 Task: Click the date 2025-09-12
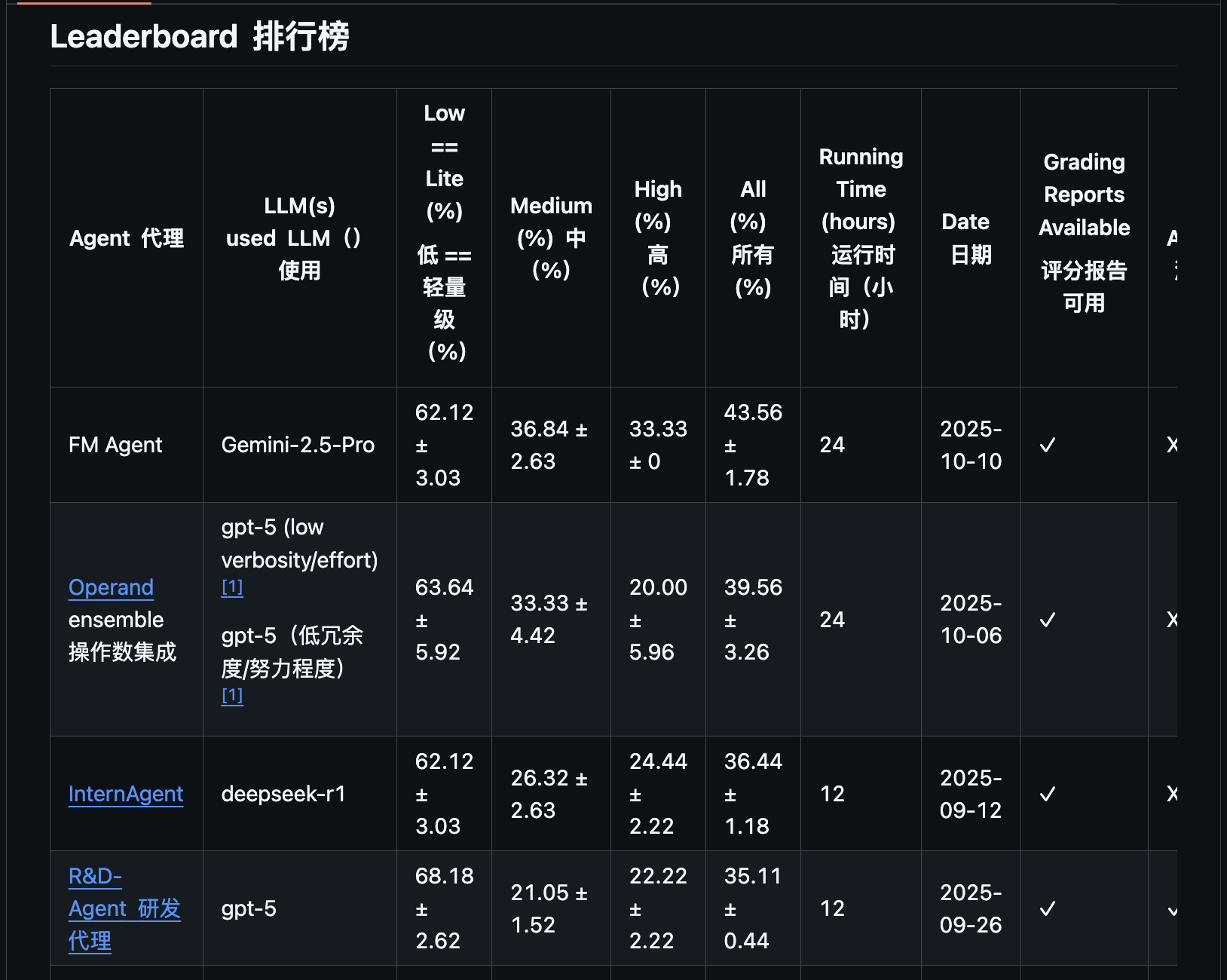(x=971, y=794)
